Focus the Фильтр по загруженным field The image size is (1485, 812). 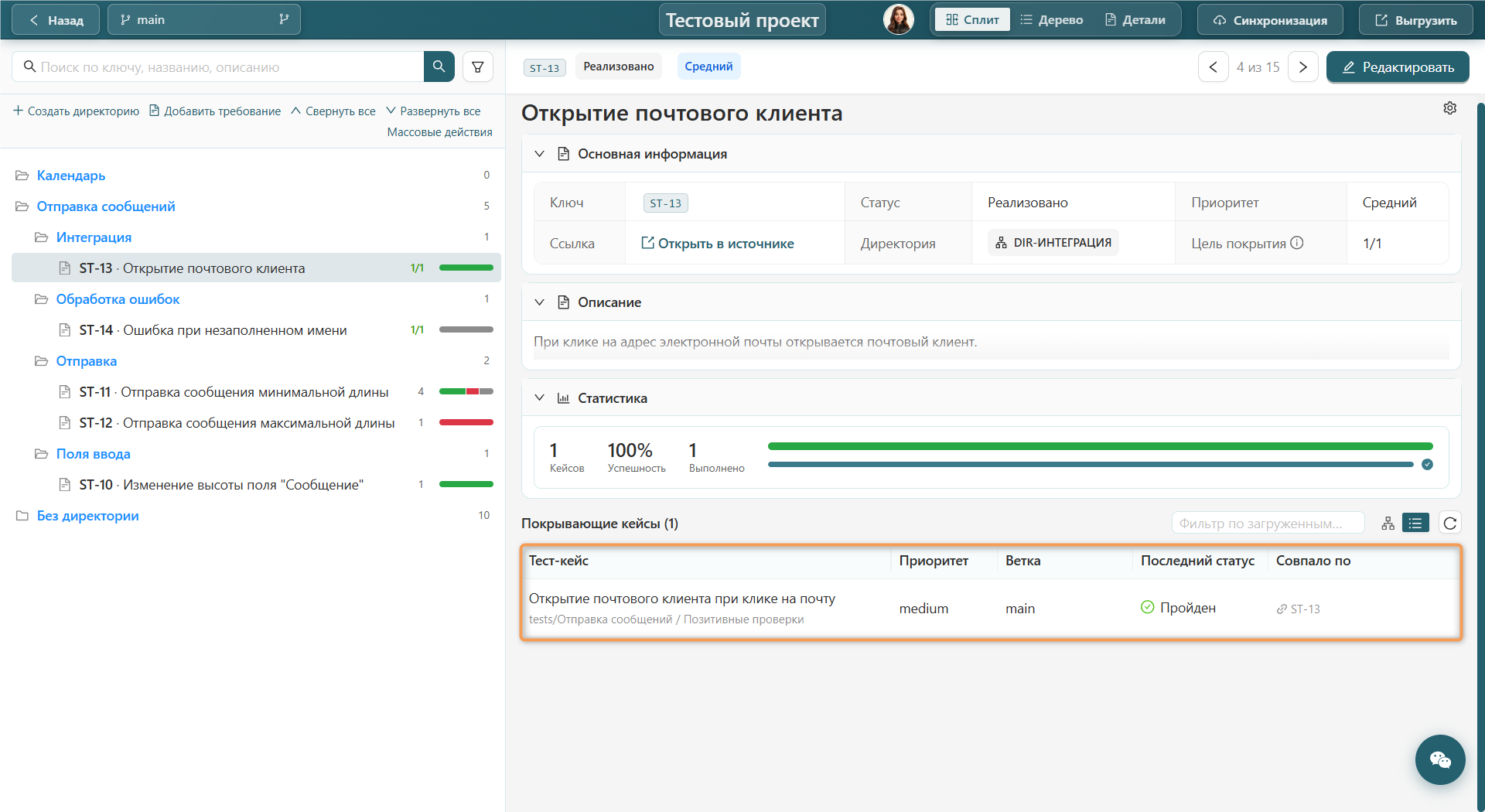pyautogui.click(x=1268, y=524)
